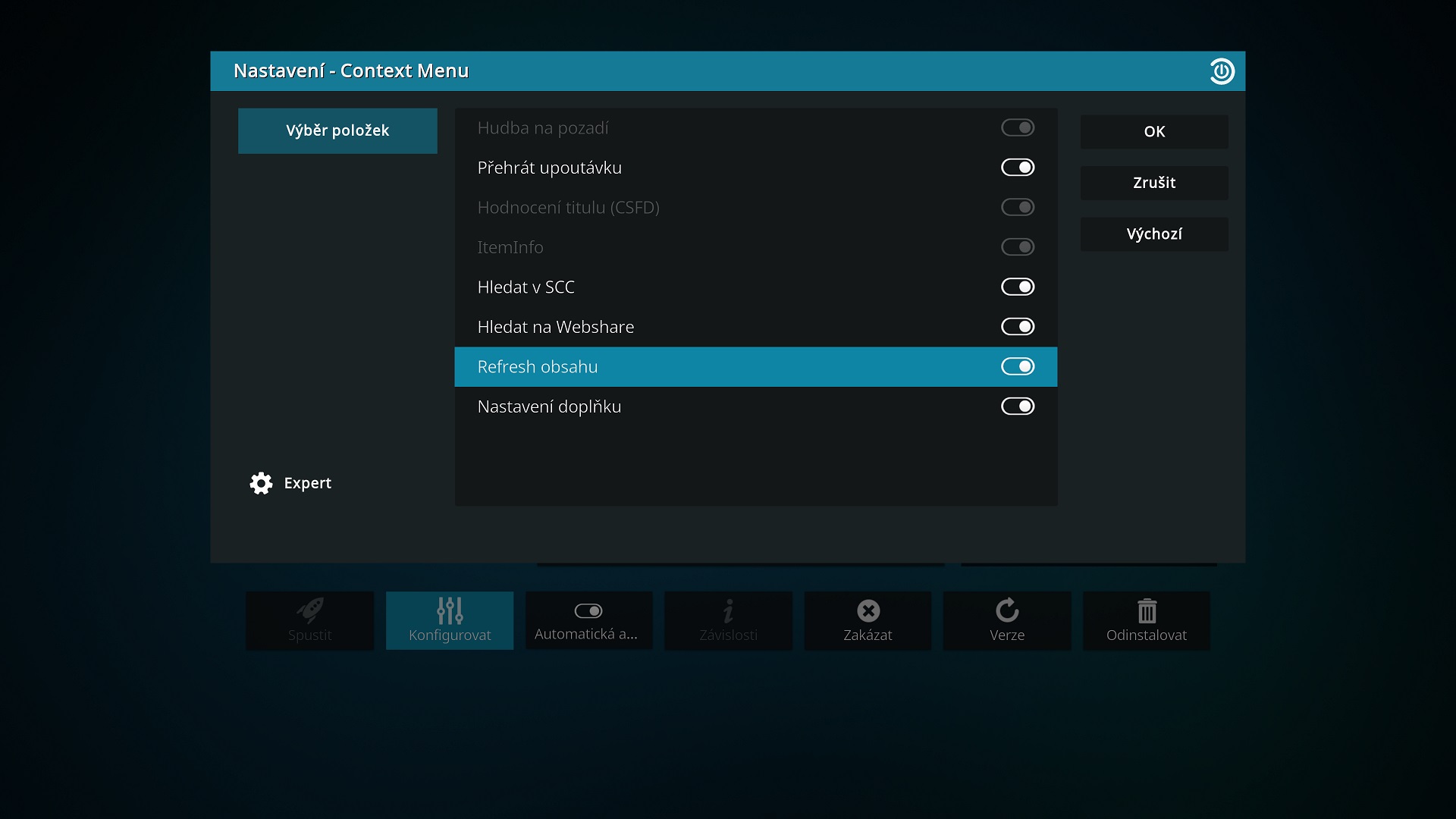This screenshot has height=819, width=1456.
Task: Open the Výběr položek category tab
Action: [x=337, y=130]
